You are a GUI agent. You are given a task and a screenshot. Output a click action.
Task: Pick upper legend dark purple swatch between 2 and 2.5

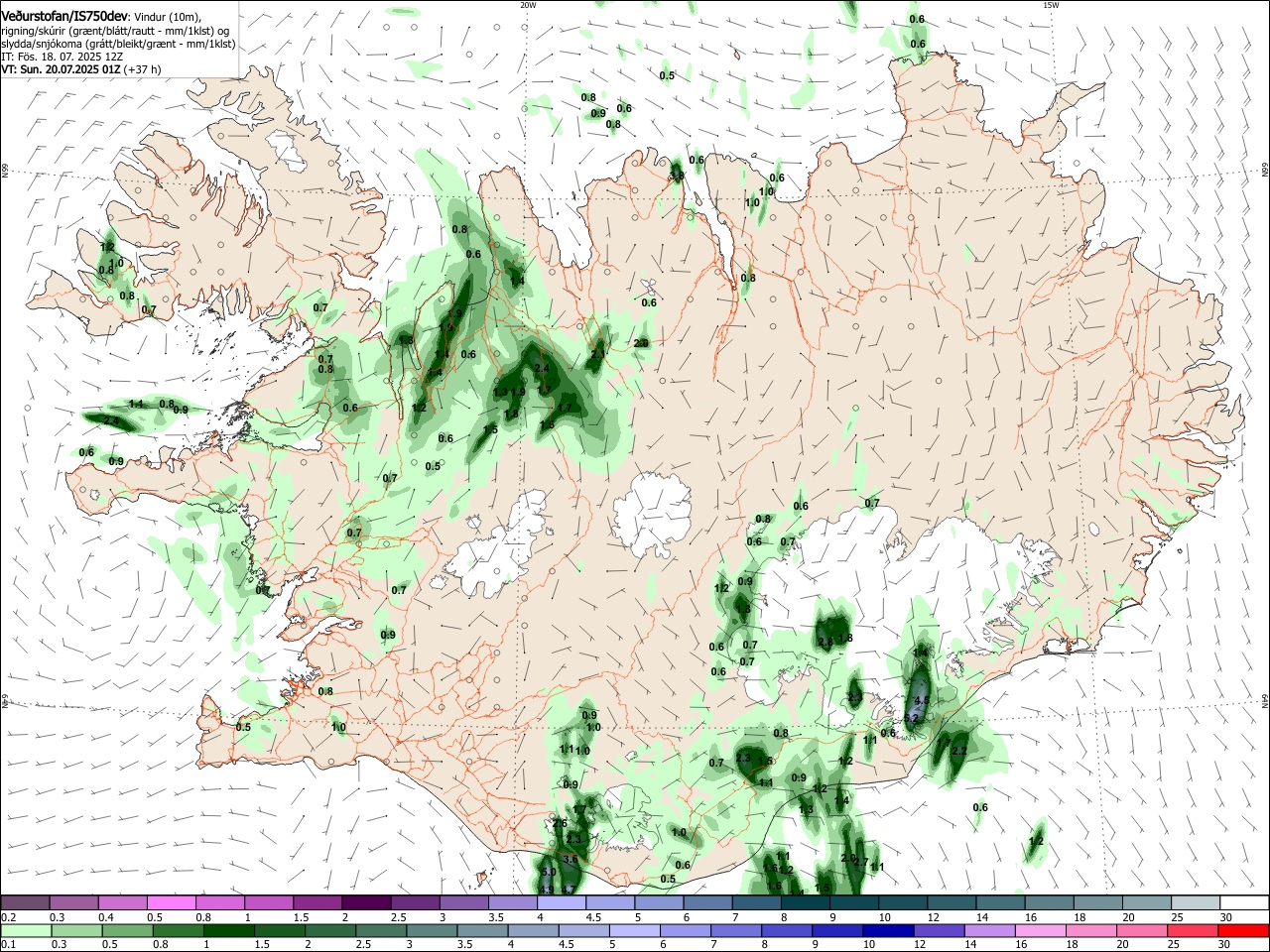tap(366, 902)
